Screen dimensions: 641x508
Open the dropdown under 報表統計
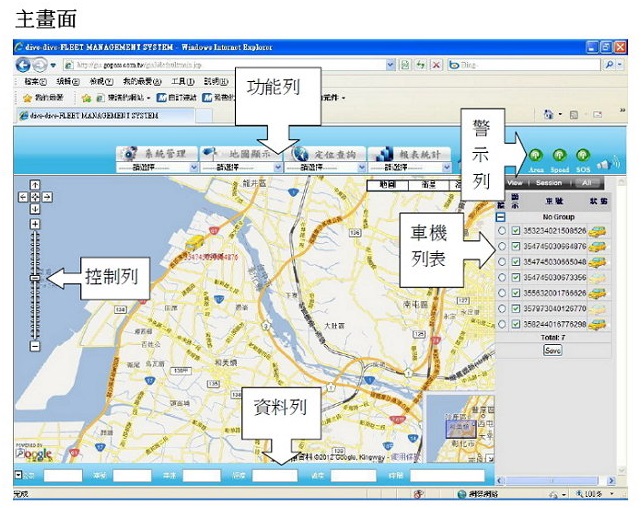click(x=410, y=168)
